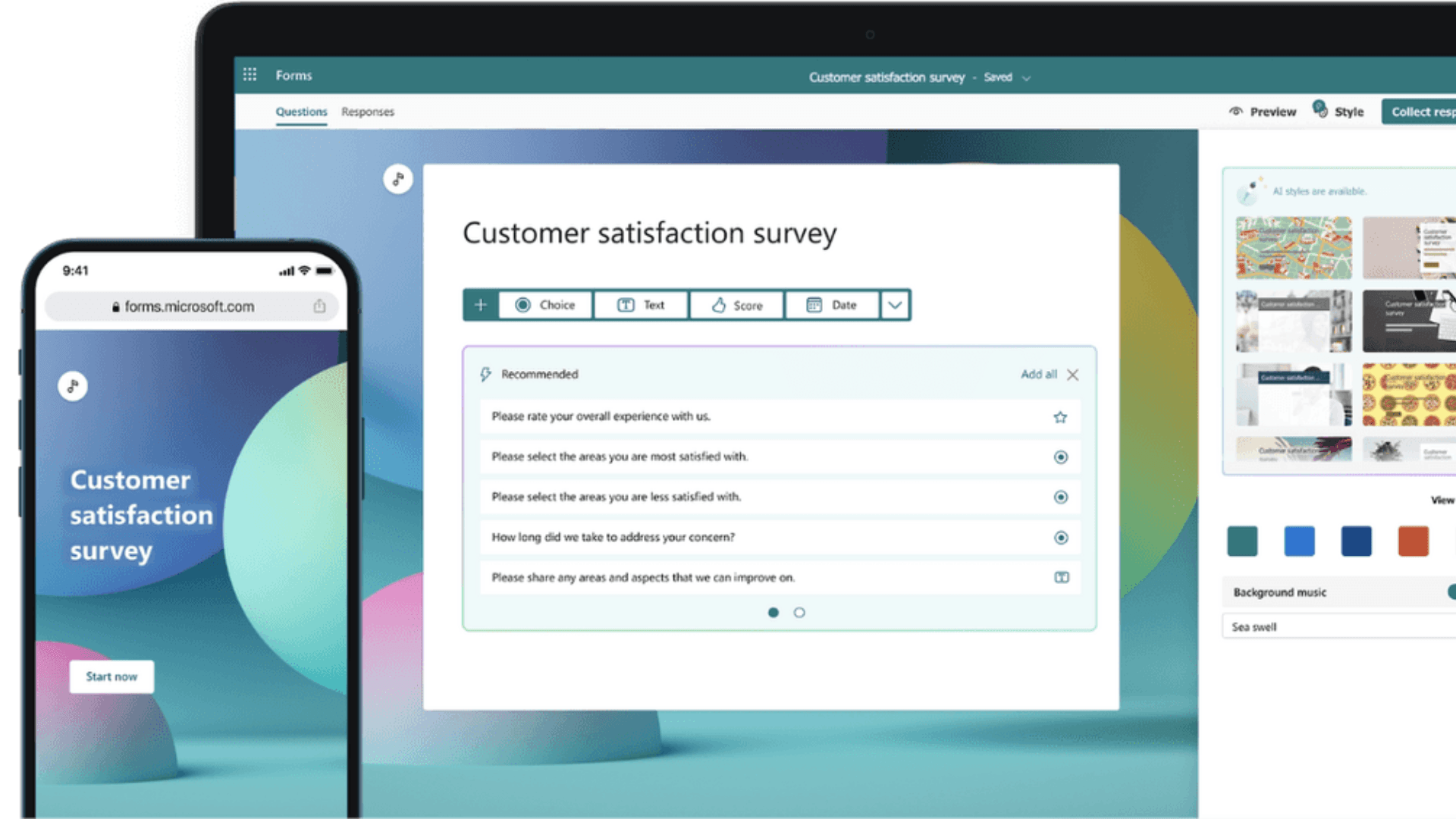Choose the dark feather style thumbnail

tap(1409, 450)
